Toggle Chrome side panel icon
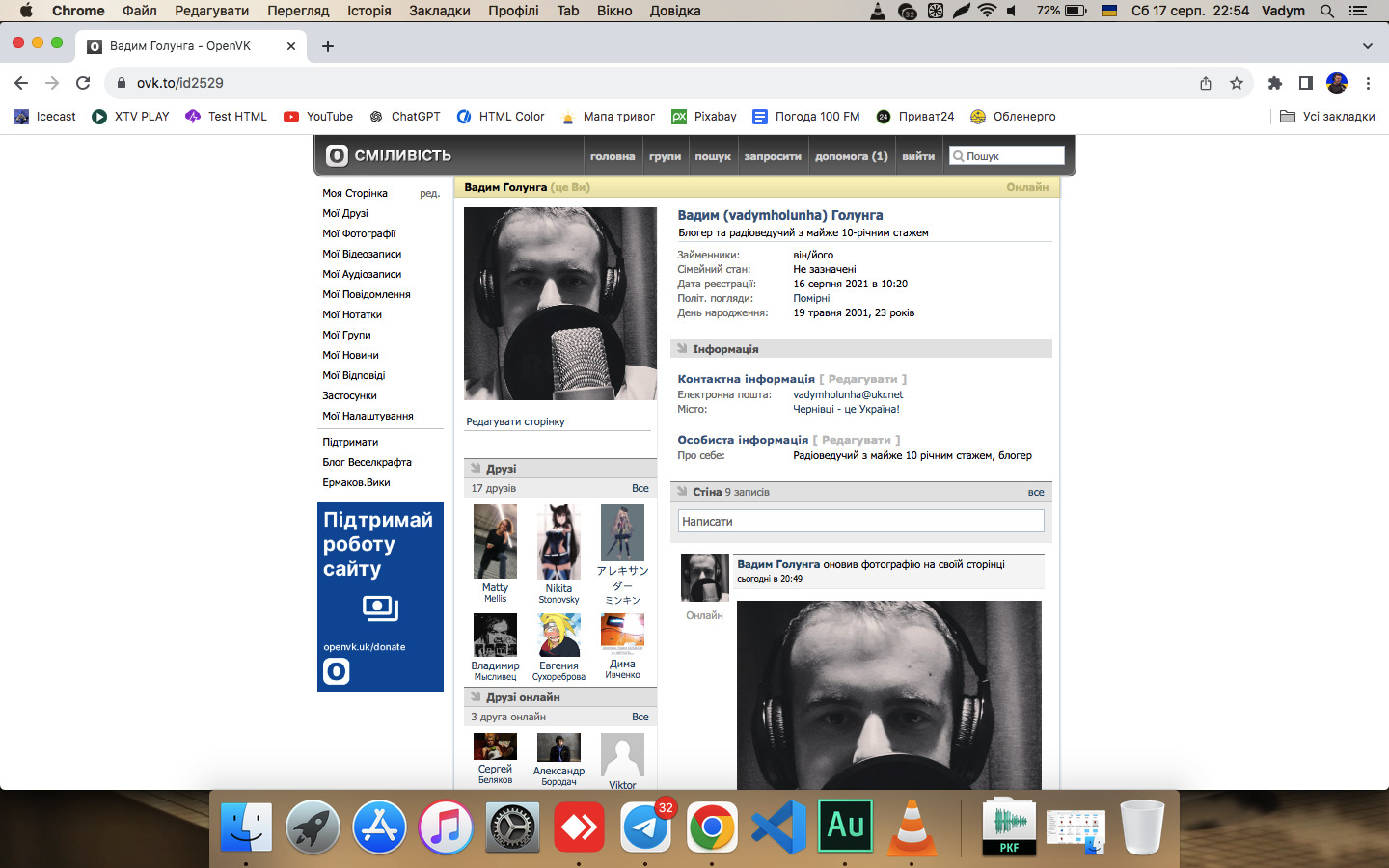The width and height of the screenshot is (1389, 868). [x=1305, y=83]
